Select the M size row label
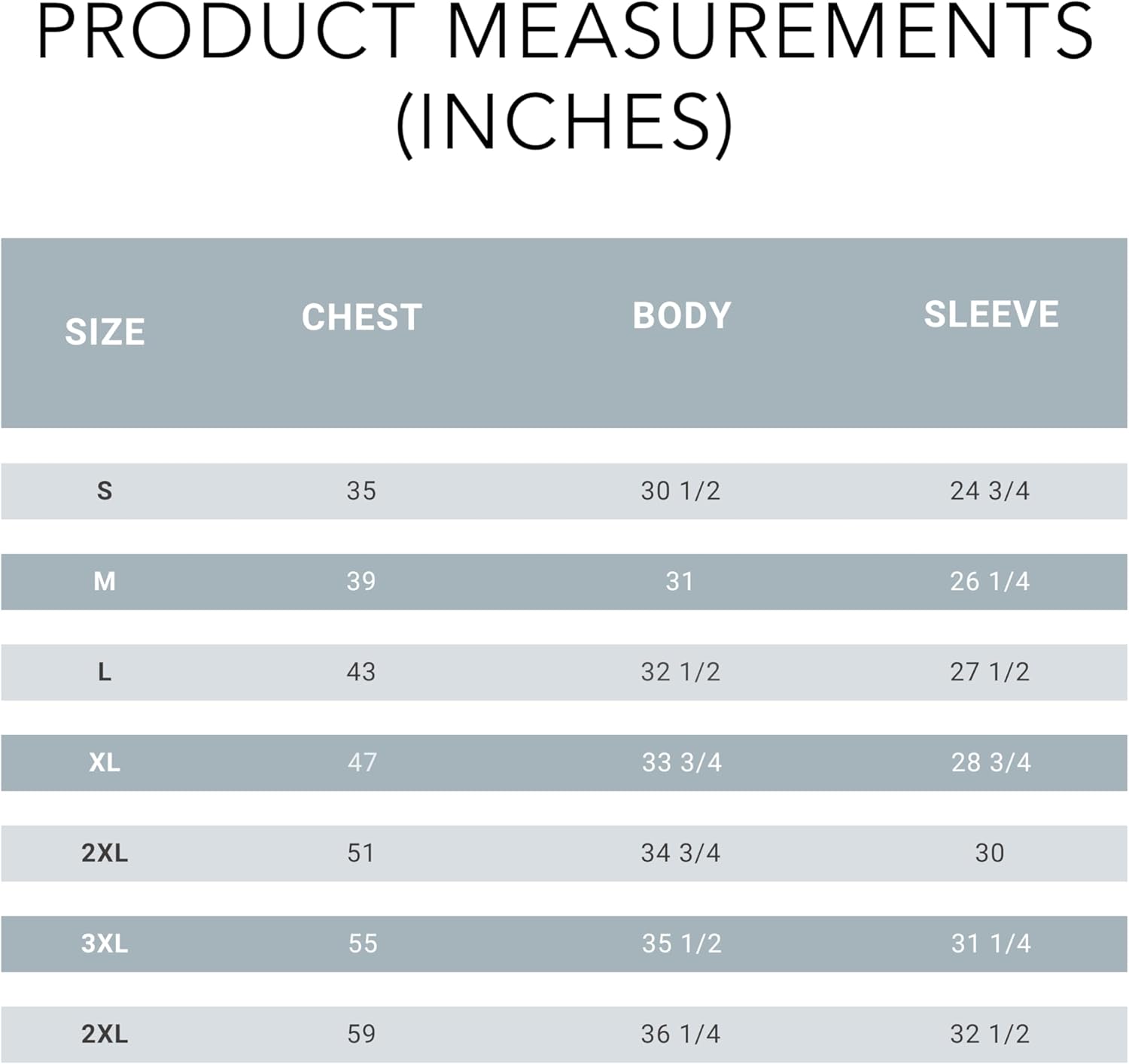Screen dimensions: 1129x1064 tap(105, 581)
